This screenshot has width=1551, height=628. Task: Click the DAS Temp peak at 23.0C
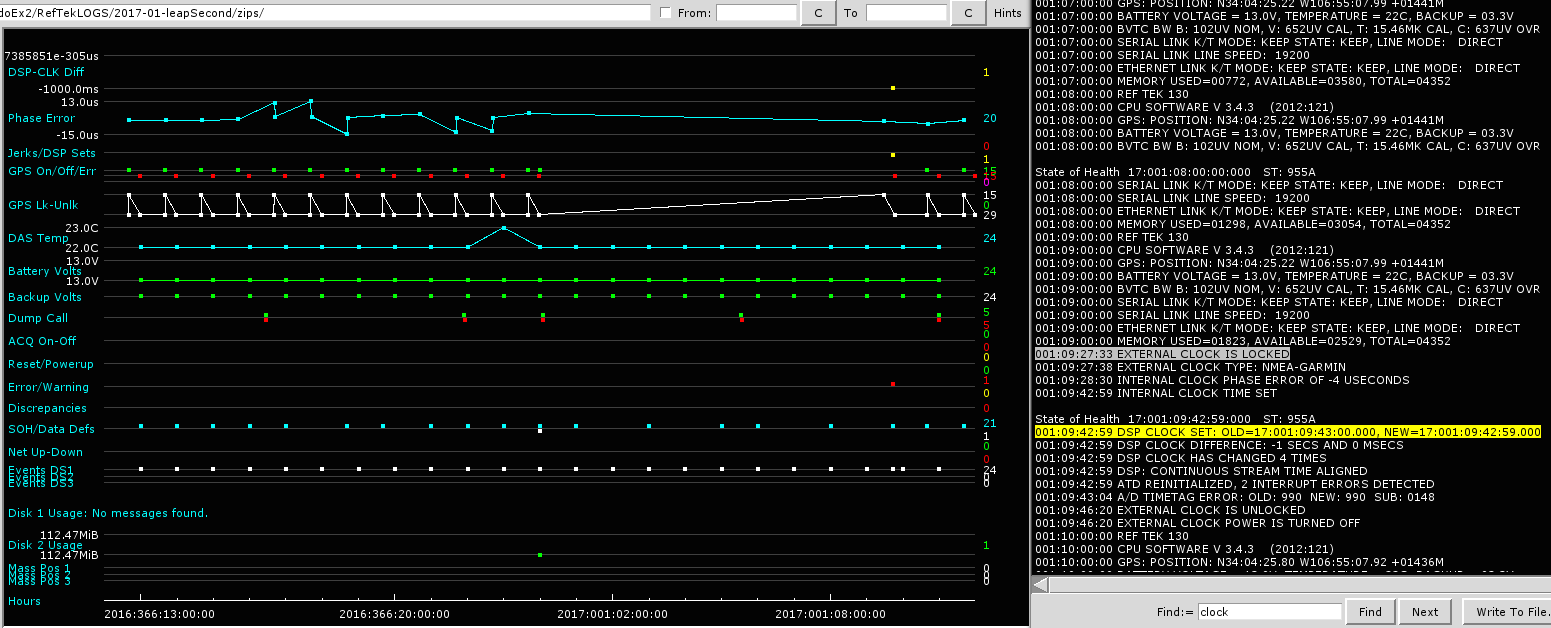(x=503, y=228)
